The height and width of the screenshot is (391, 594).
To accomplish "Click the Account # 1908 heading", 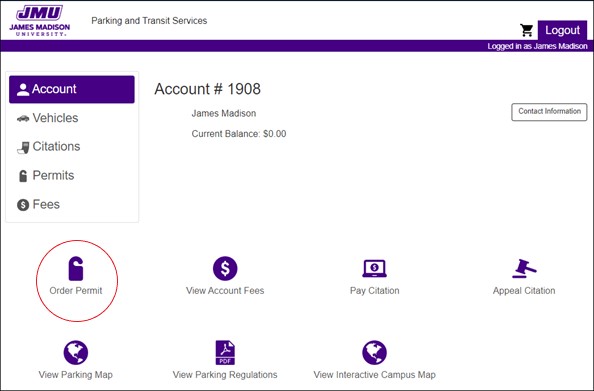I will pos(208,89).
